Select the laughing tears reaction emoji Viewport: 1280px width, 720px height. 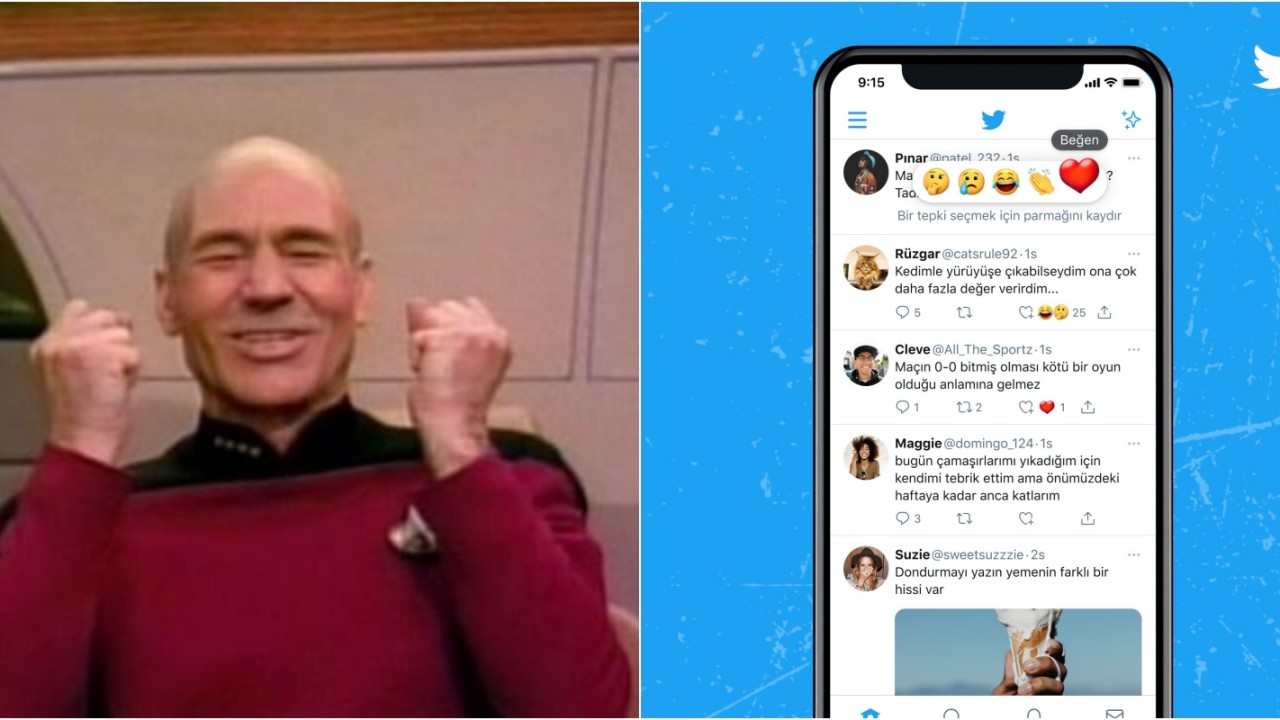(1006, 181)
